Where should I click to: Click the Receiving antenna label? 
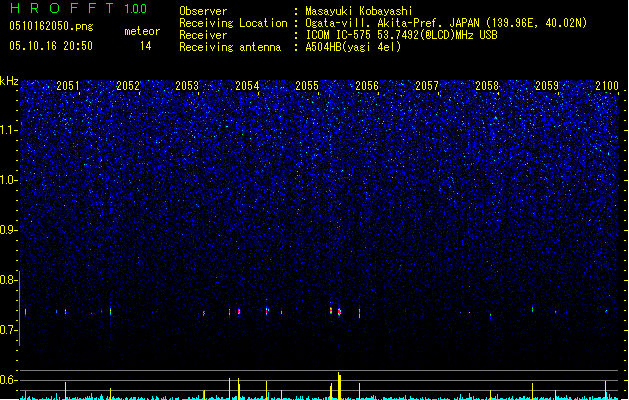pos(230,47)
